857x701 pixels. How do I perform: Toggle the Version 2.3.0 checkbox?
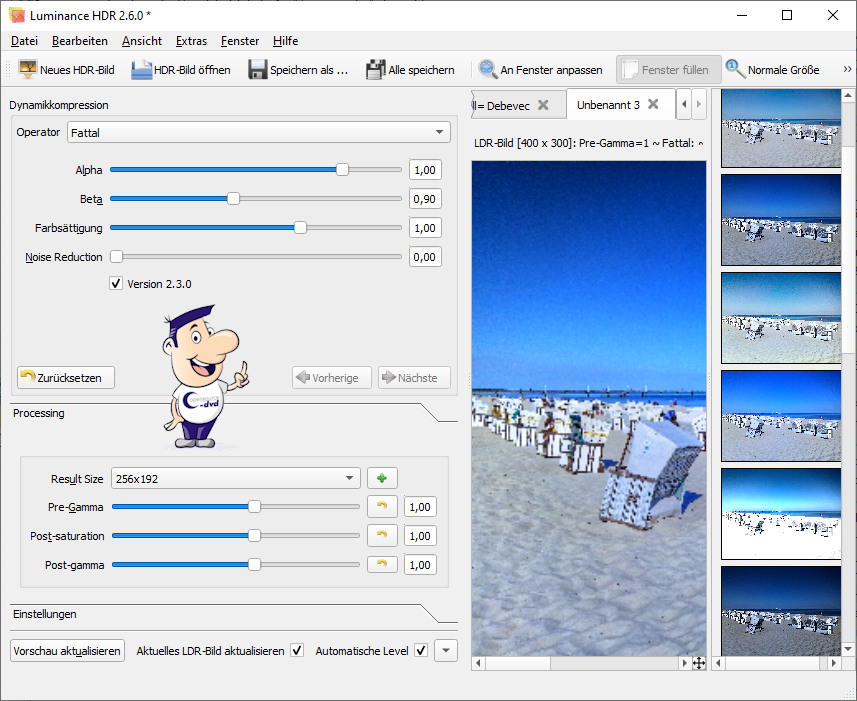pyautogui.click(x=117, y=284)
